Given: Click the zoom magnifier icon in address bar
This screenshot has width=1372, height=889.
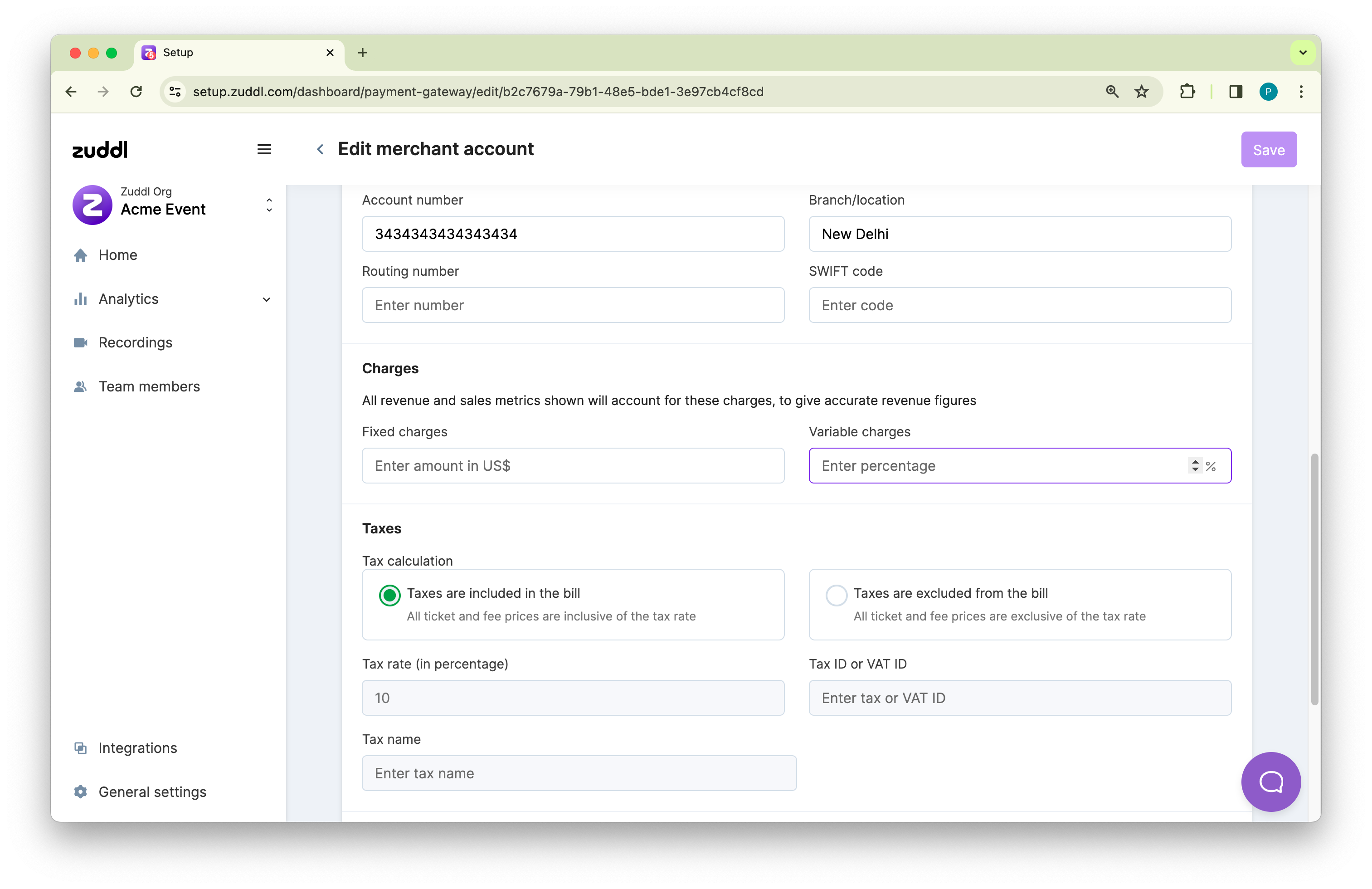Looking at the screenshot, I should click(1112, 92).
